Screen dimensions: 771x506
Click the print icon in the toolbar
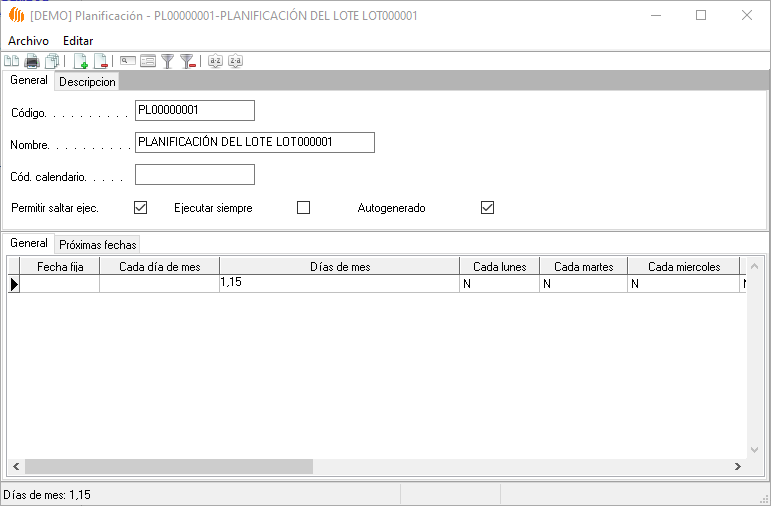(31, 61)
